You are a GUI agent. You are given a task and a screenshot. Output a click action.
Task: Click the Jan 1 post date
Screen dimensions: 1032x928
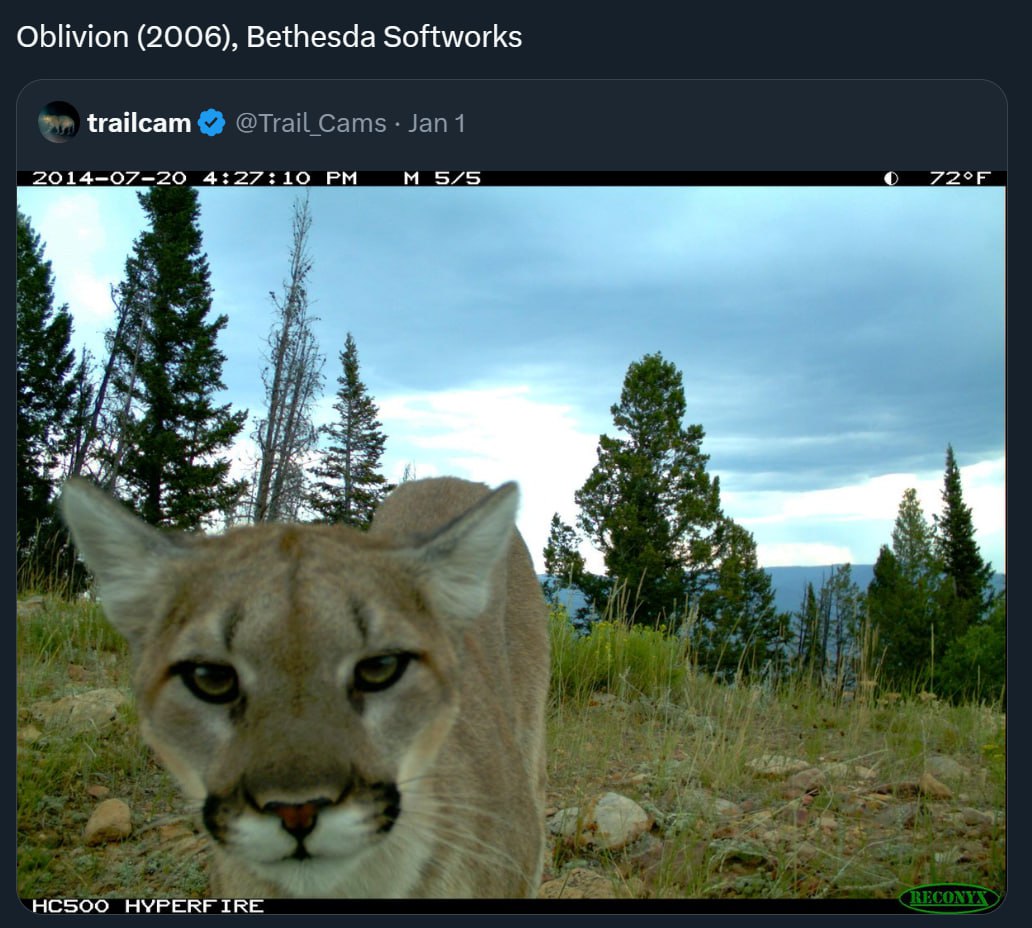point(436,123)
